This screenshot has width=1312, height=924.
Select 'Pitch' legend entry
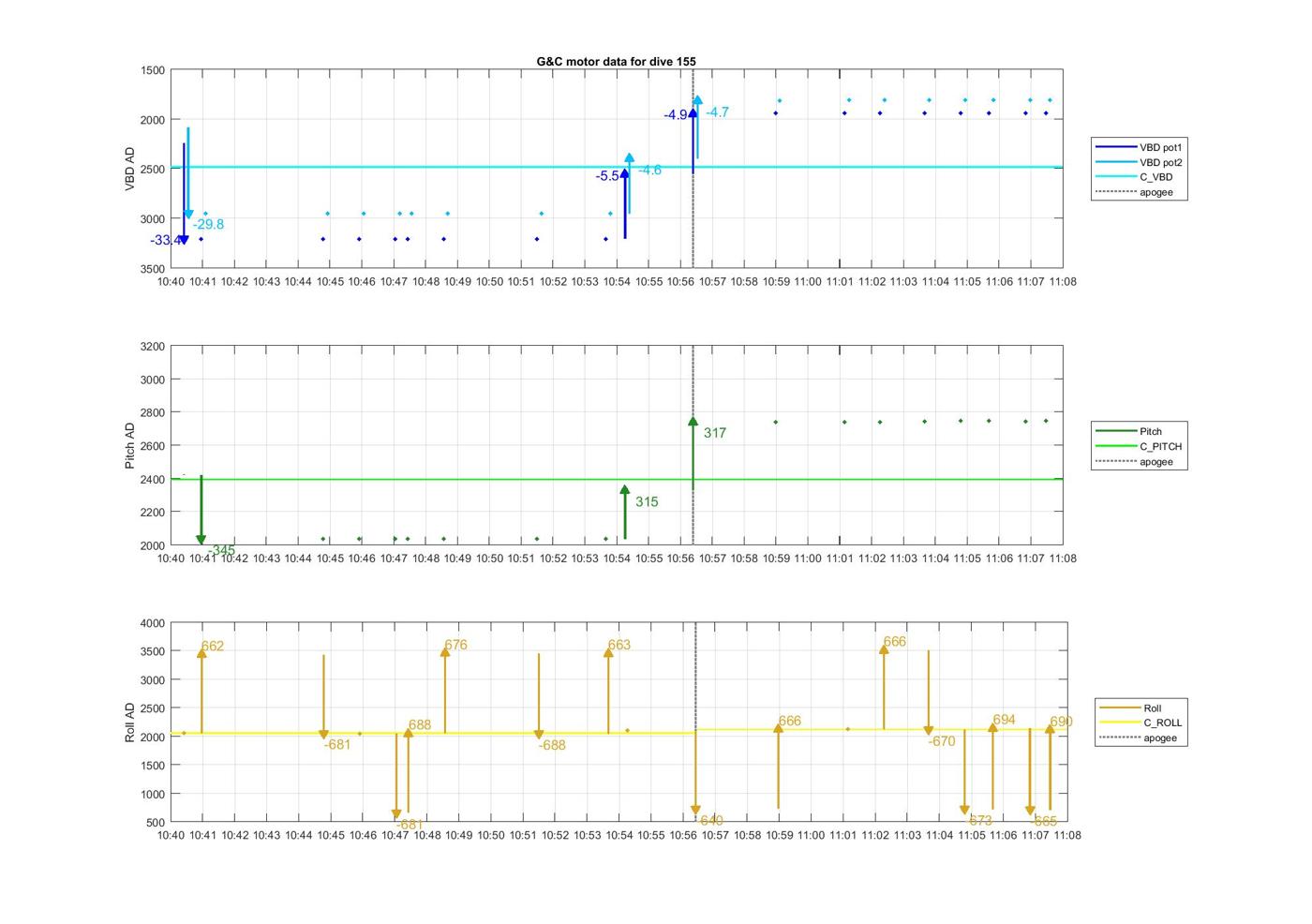point(1129,431)
